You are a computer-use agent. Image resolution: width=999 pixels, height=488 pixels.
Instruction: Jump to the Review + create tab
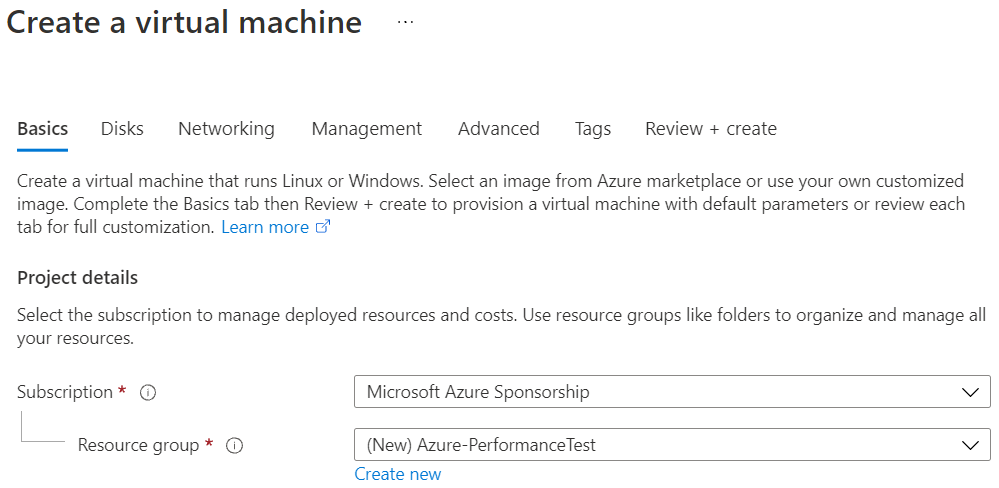pyautogui.click(x=710, y=129)
